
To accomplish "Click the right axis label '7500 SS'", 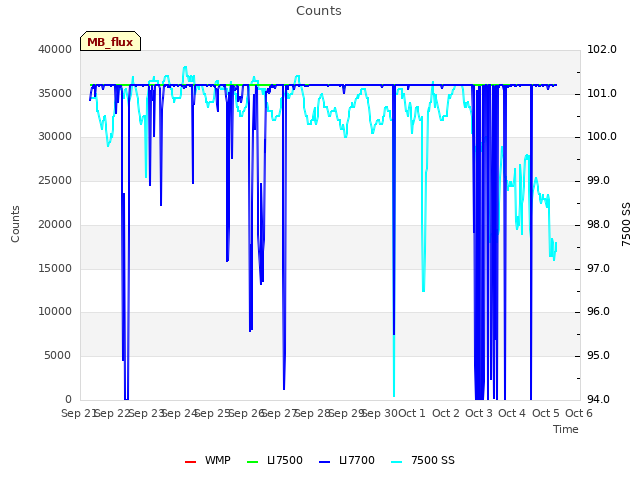I will pos(626,224).
